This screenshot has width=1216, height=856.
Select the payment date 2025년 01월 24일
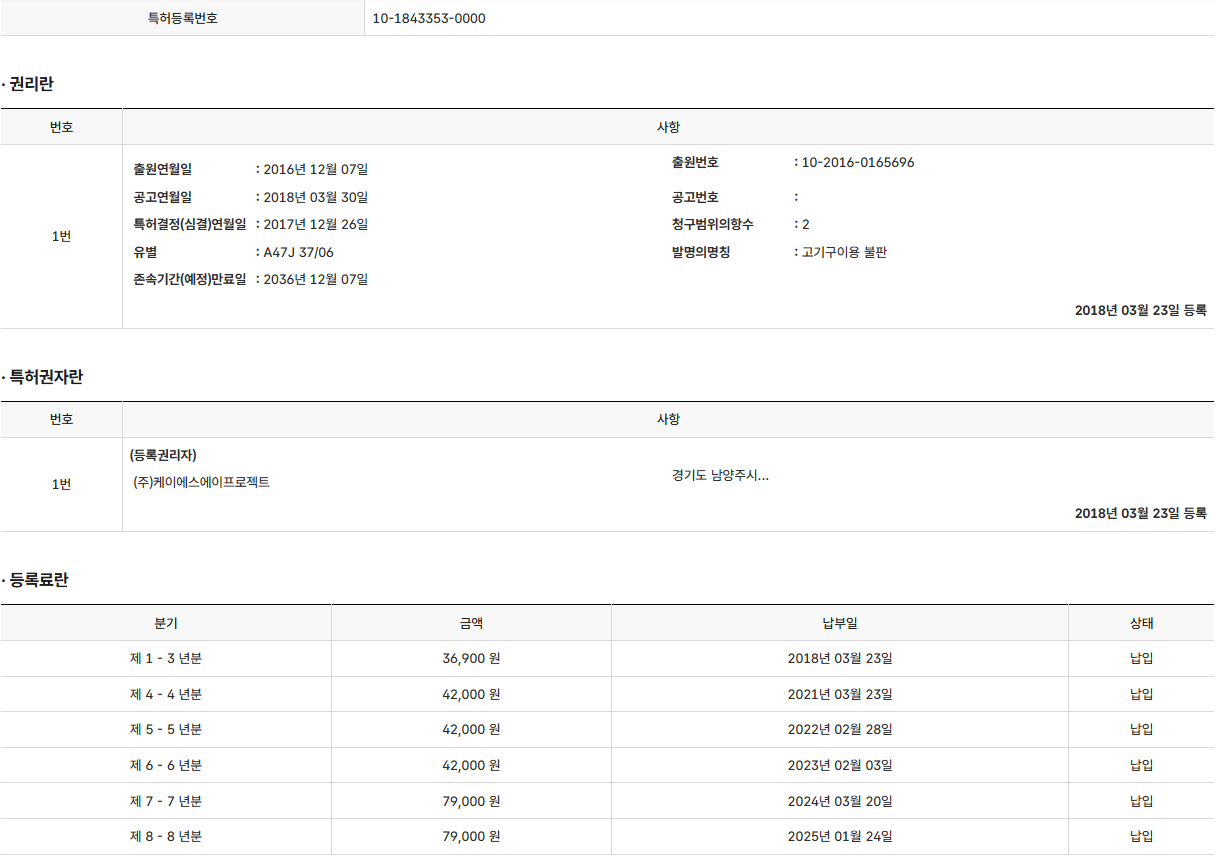(x=840, y=837)
